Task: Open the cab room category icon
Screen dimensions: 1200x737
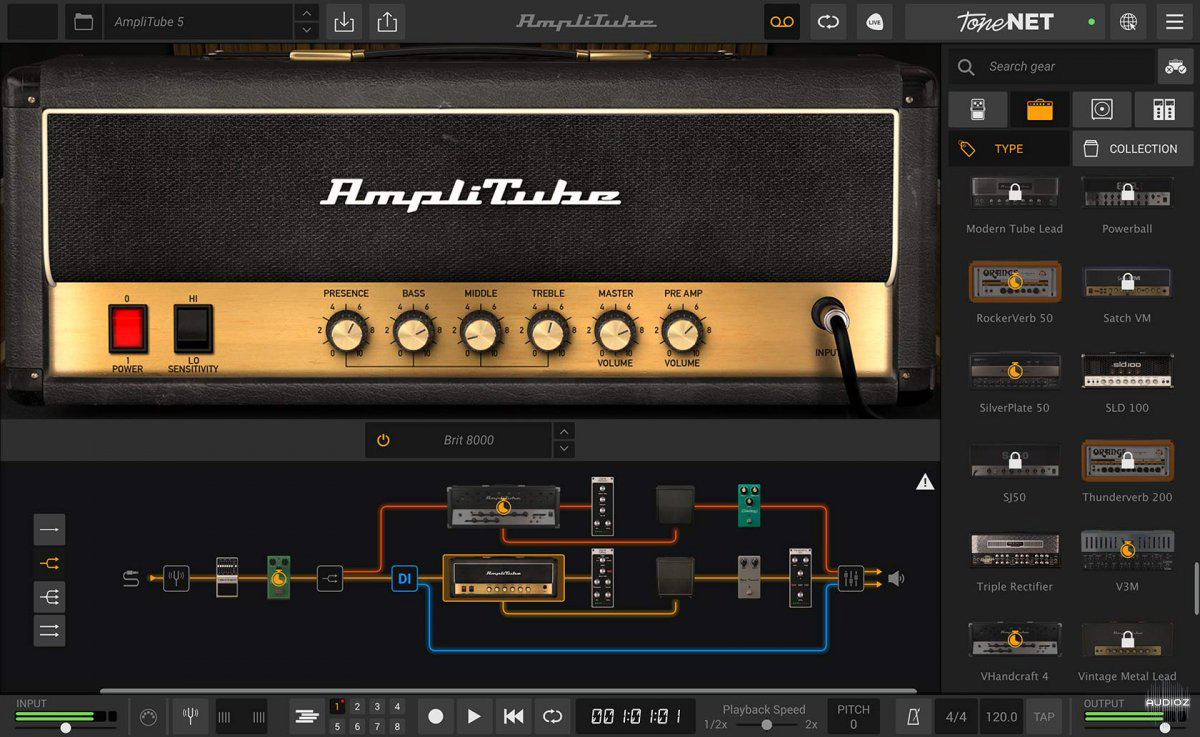Action: pyautogui.click(x=1102, y=109)
